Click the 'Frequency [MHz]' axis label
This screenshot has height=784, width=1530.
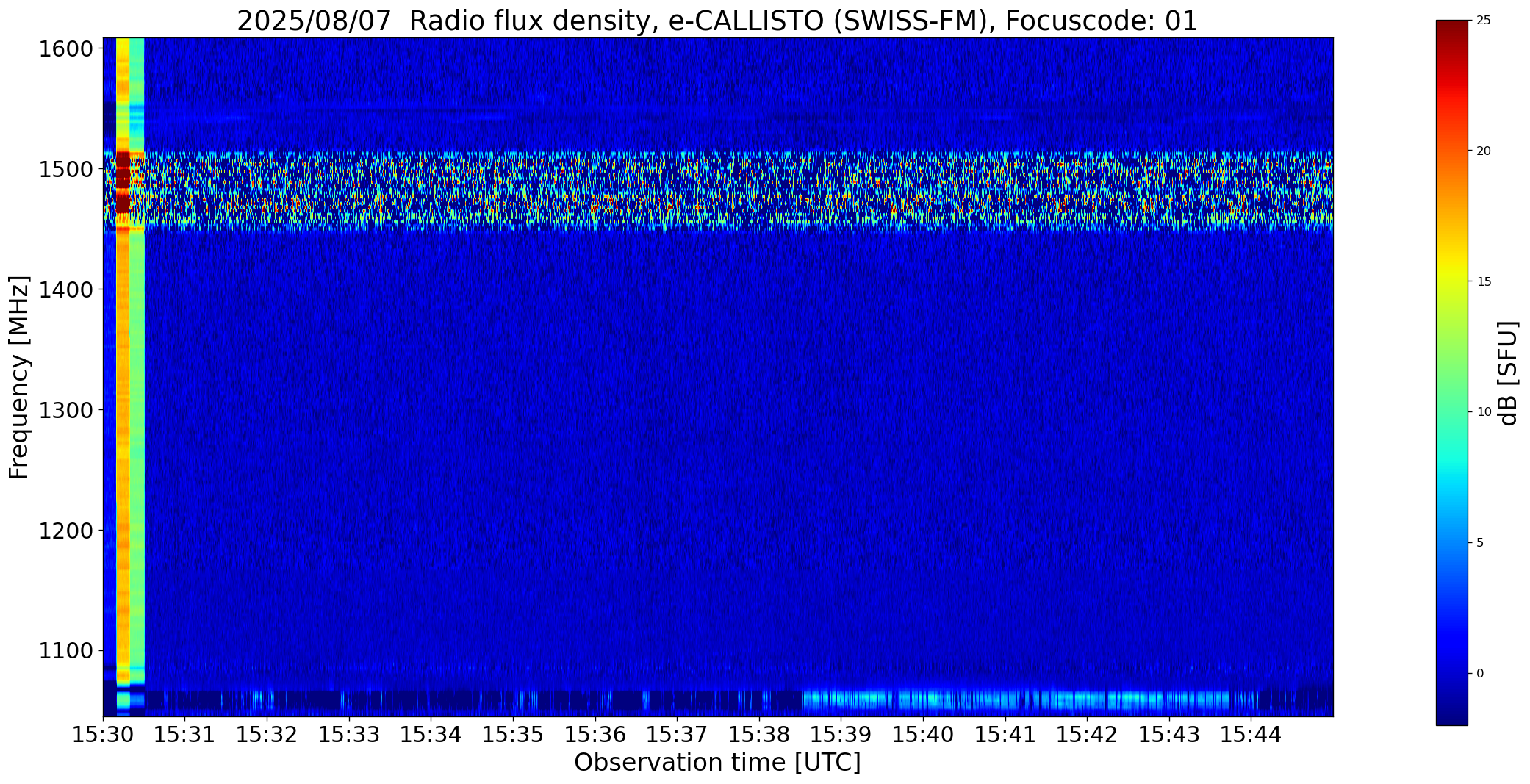pos(19,377)
